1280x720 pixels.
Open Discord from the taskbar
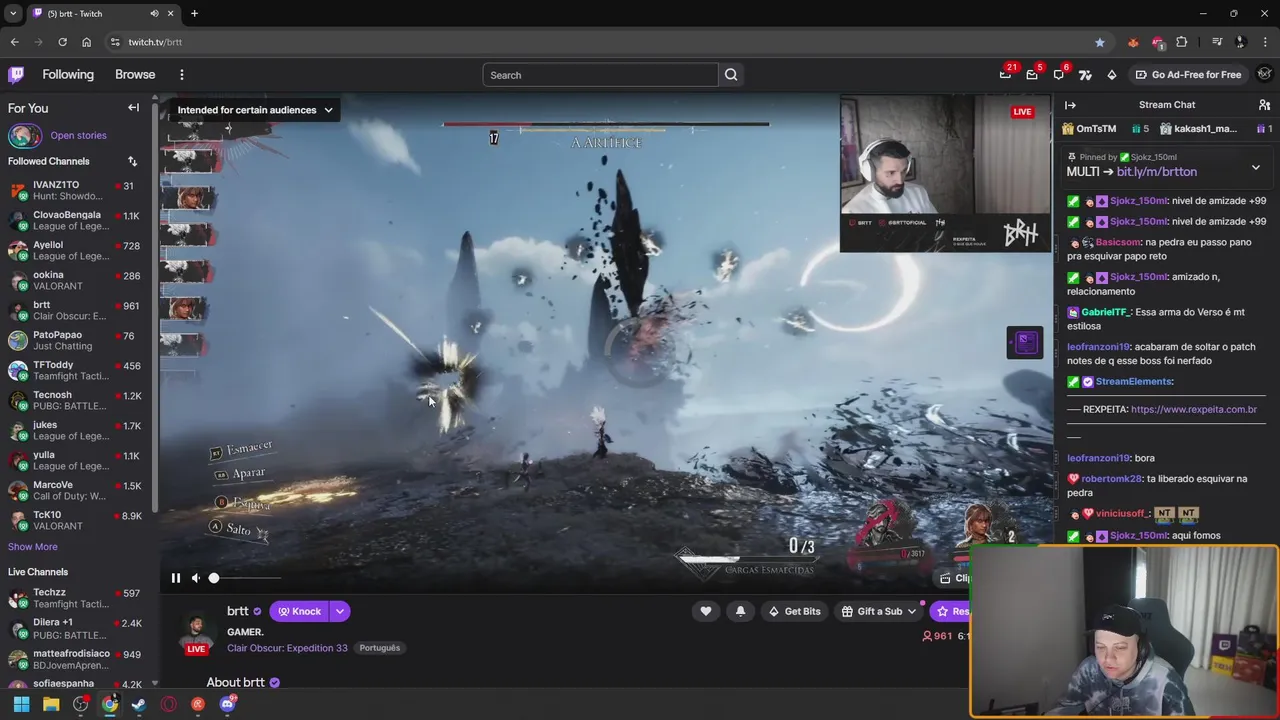[x=227, y=704]
